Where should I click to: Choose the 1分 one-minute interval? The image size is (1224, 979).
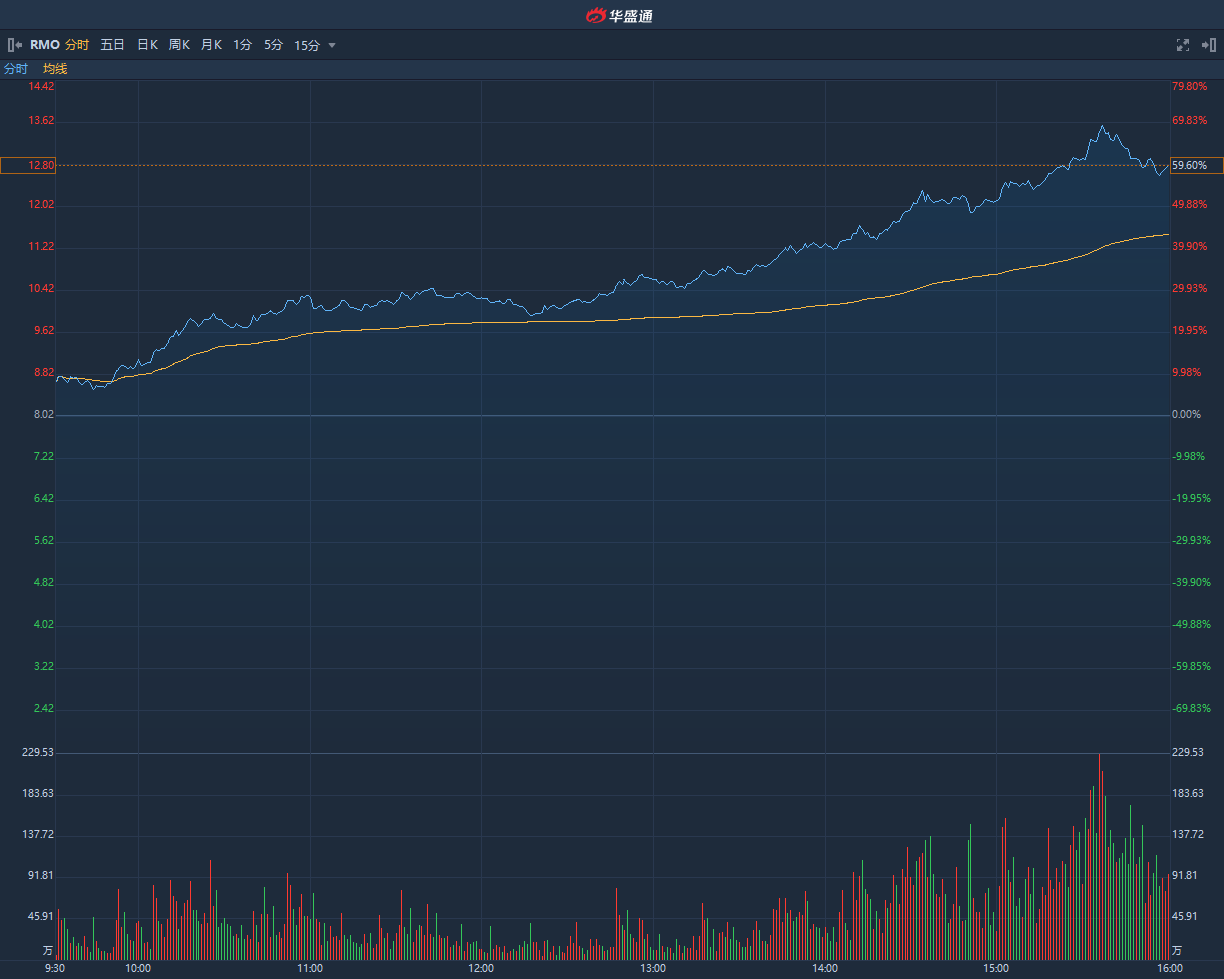coord(243,45)
